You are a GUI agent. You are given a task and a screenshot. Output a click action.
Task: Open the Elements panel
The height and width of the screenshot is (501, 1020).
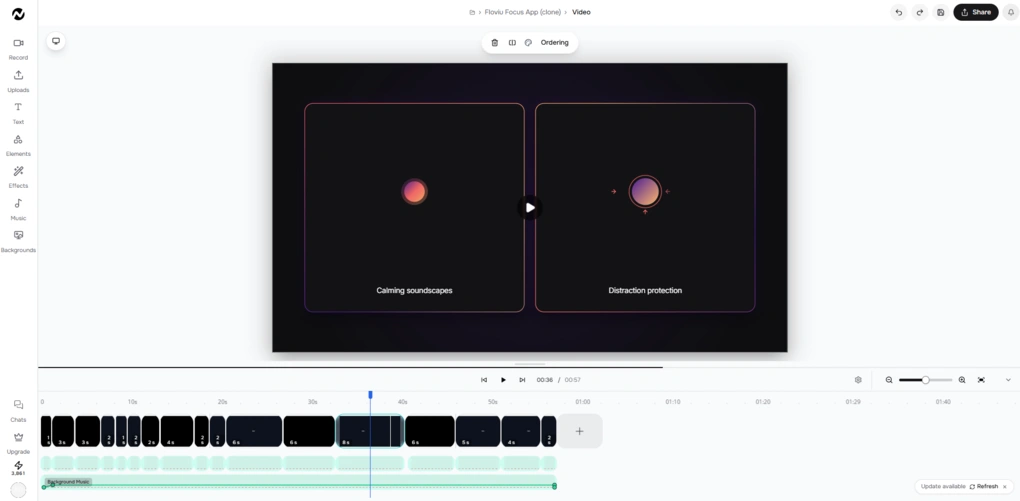18,145
